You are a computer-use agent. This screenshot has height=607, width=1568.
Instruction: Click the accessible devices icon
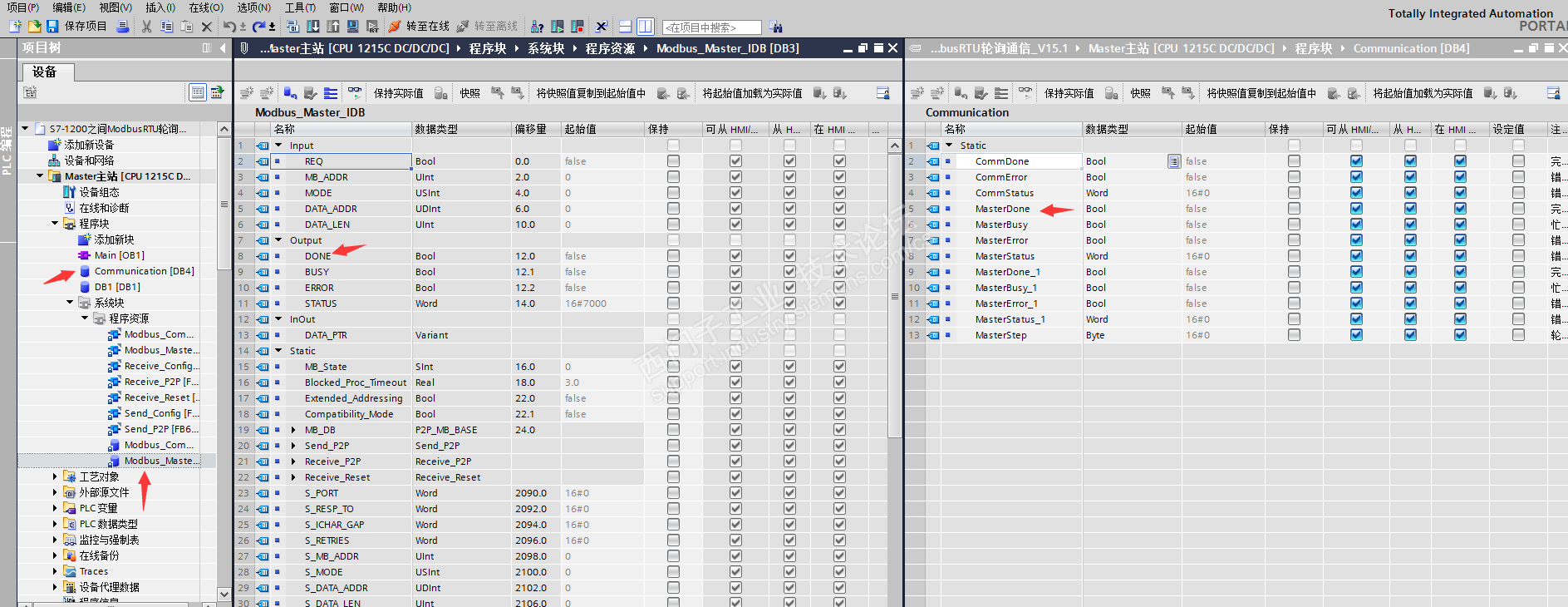(537, 27)
